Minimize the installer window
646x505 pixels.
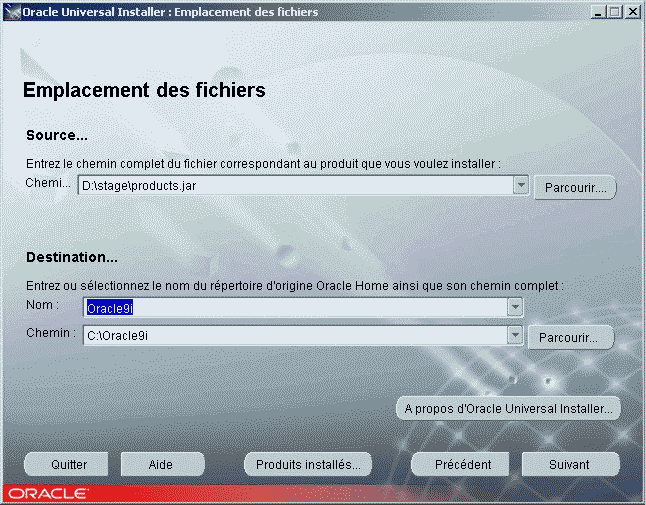(598, 12)
